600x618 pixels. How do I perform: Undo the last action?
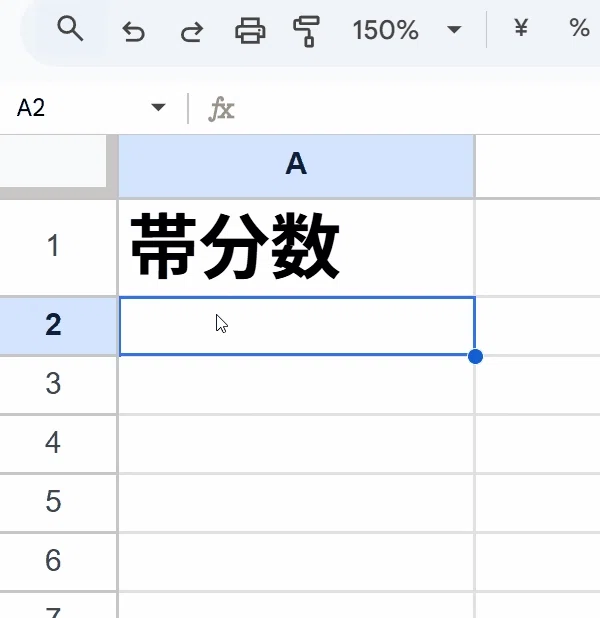pos(133,31)
